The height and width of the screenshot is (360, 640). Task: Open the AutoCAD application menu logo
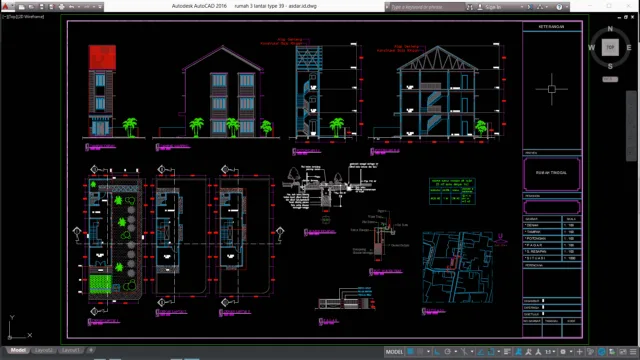point(5,6)
